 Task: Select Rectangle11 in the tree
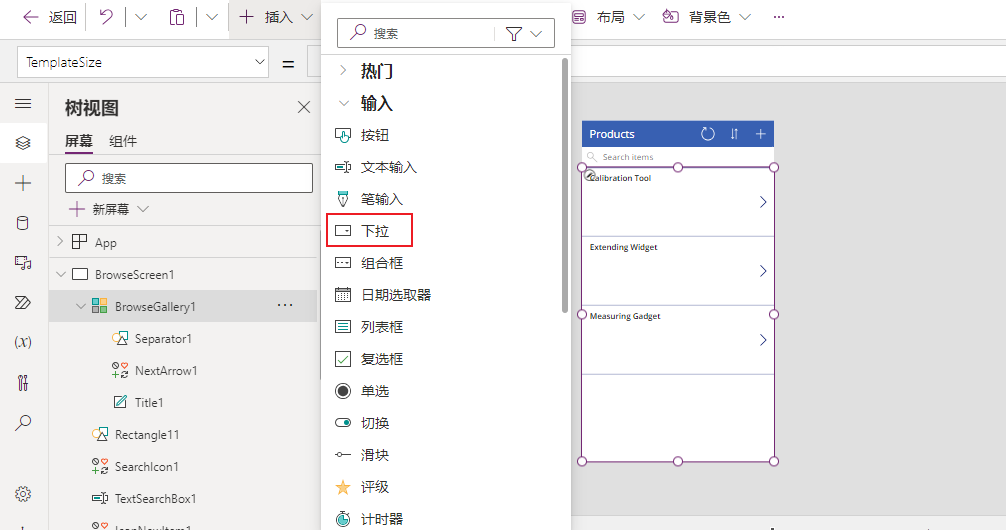147,434
